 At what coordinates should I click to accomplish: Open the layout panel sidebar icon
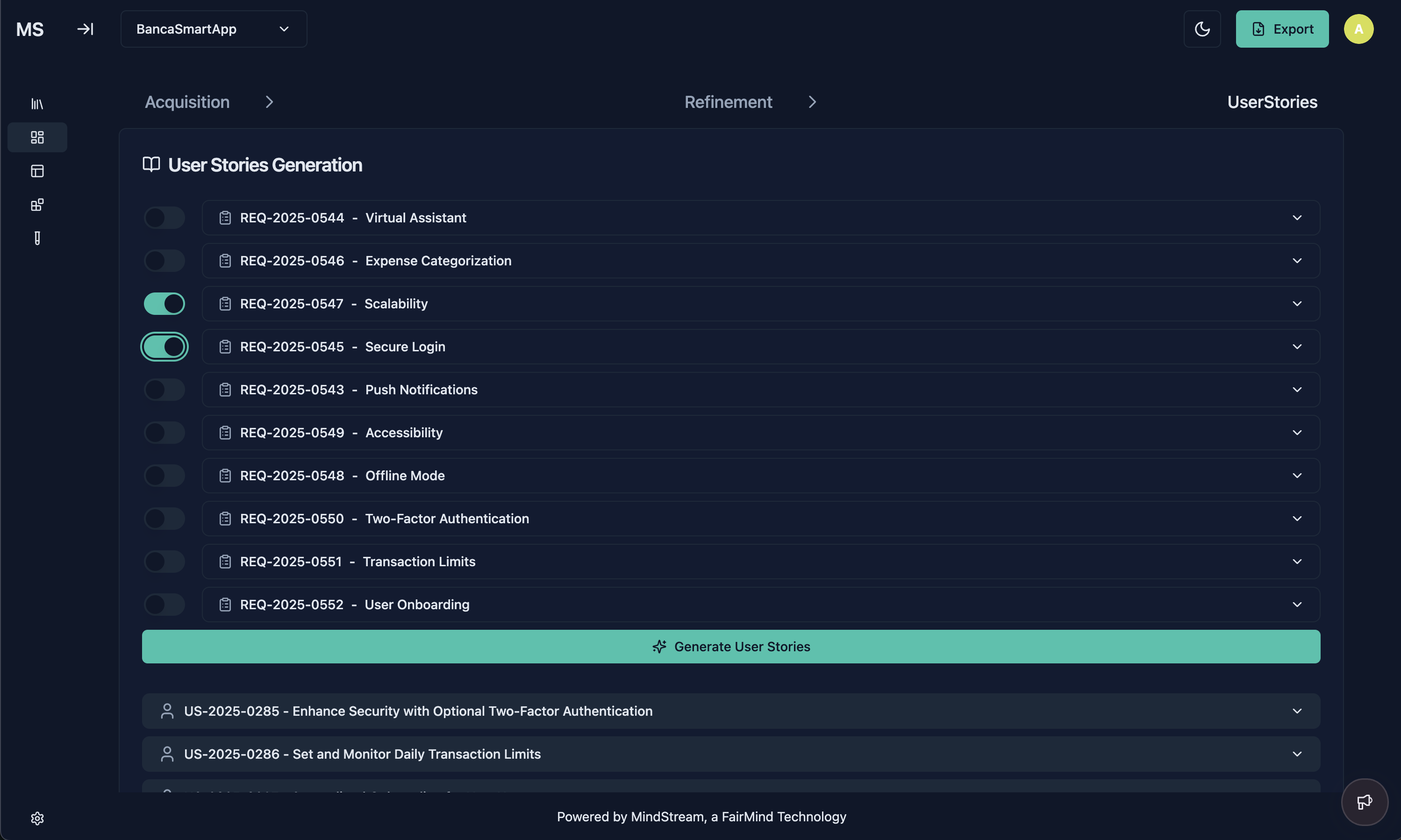(37, 171)
